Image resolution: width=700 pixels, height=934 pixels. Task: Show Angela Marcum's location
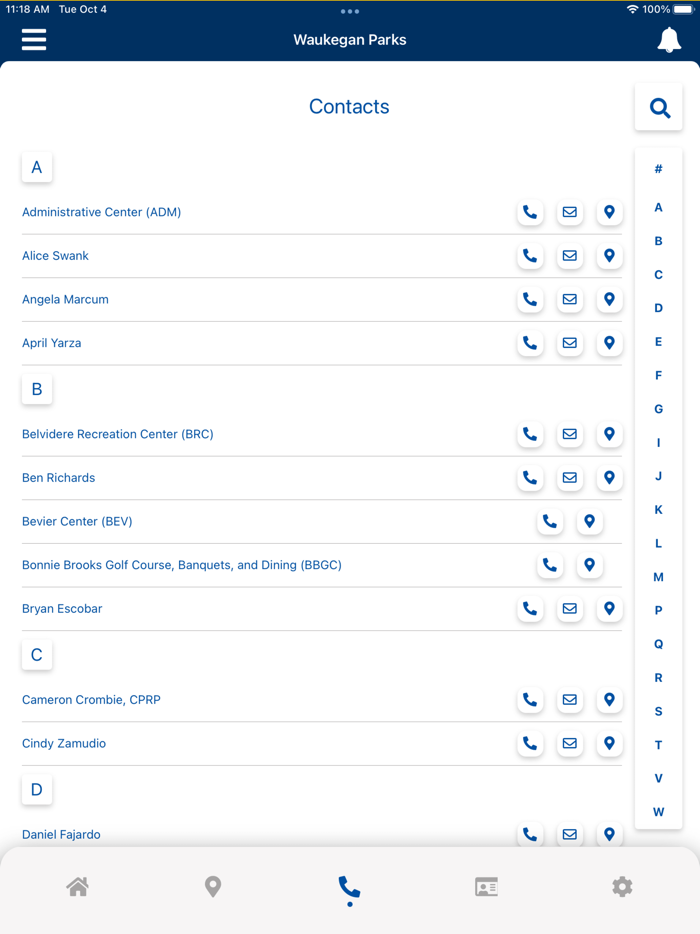[609, 299]
